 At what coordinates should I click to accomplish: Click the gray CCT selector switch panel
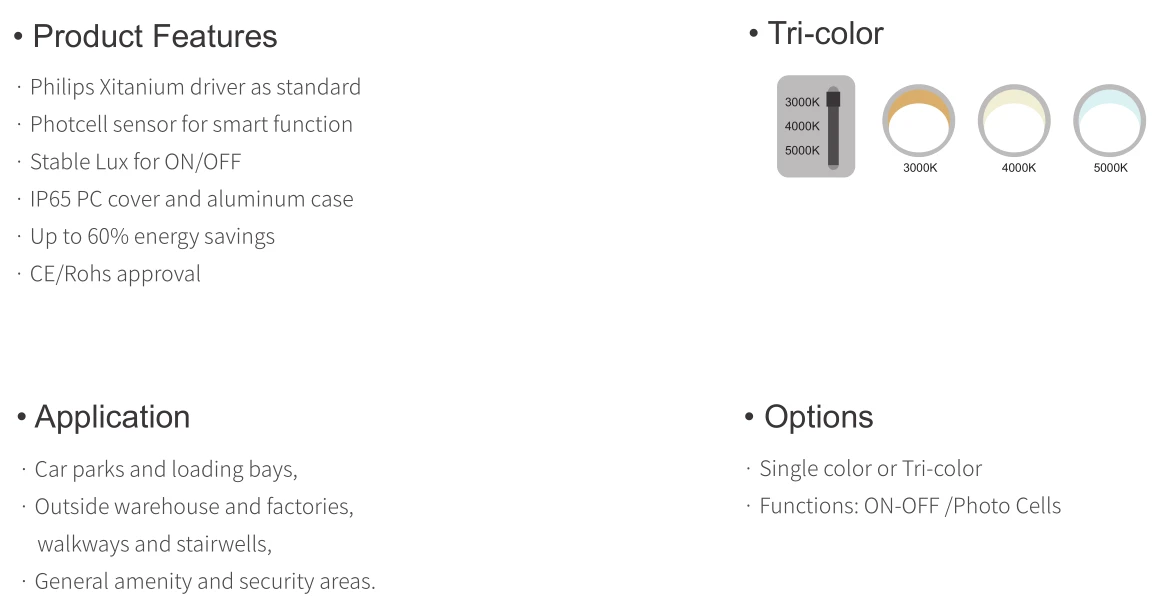816,126
